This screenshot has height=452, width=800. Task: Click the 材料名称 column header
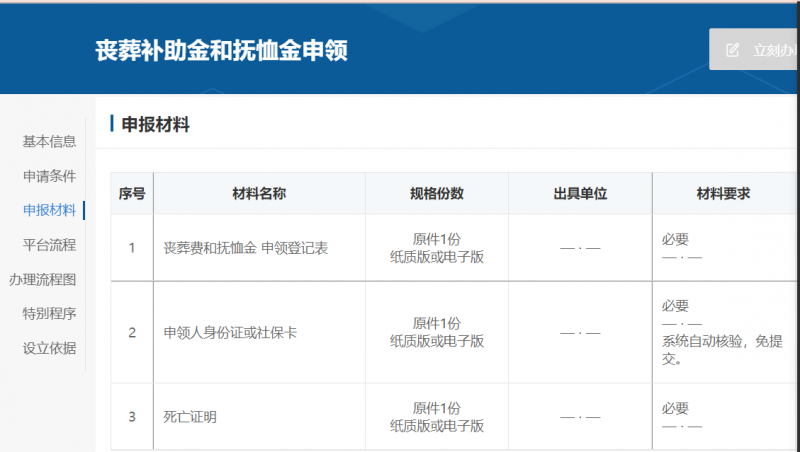coord(259,193)
